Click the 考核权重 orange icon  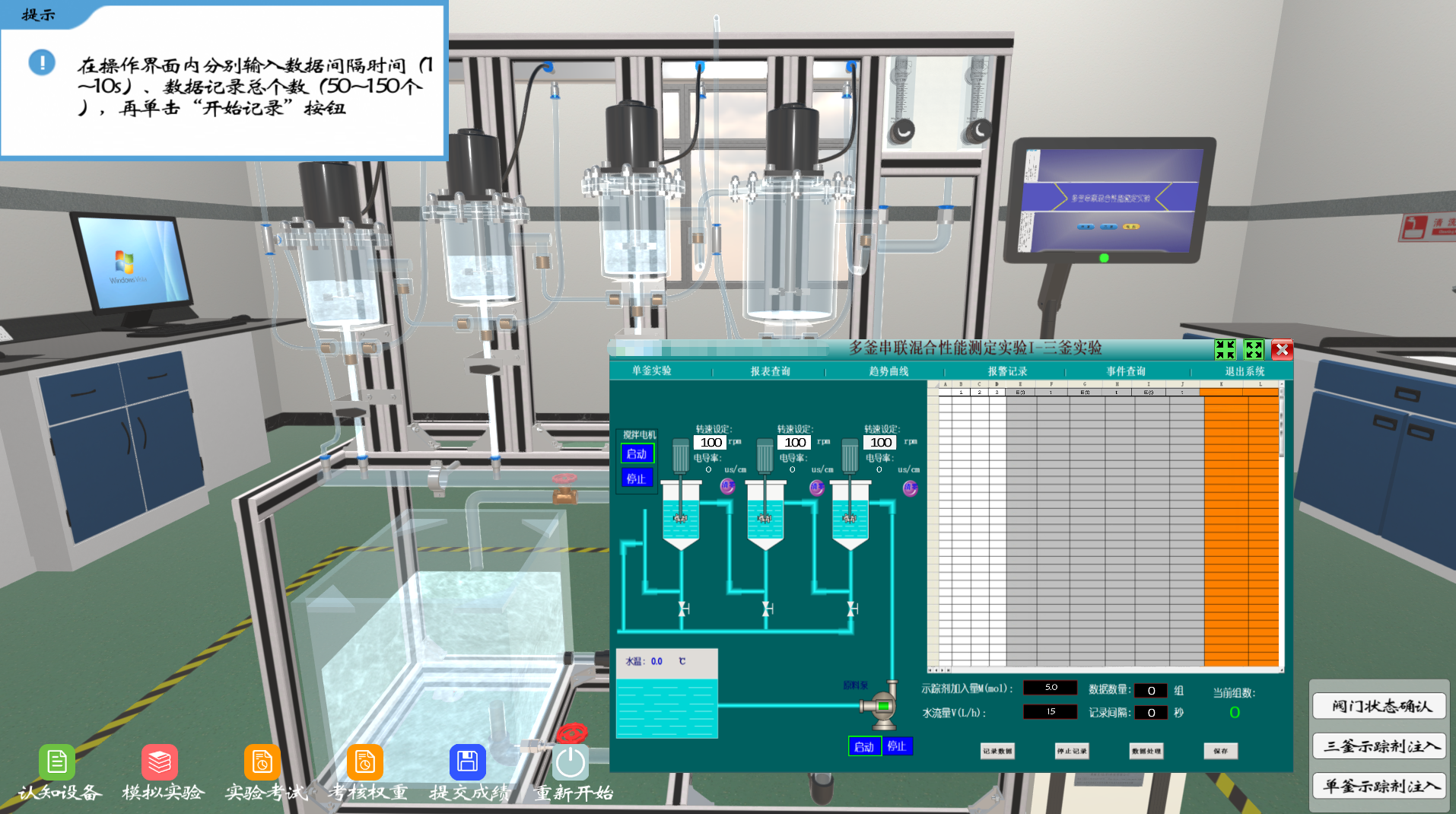point(365,762)
